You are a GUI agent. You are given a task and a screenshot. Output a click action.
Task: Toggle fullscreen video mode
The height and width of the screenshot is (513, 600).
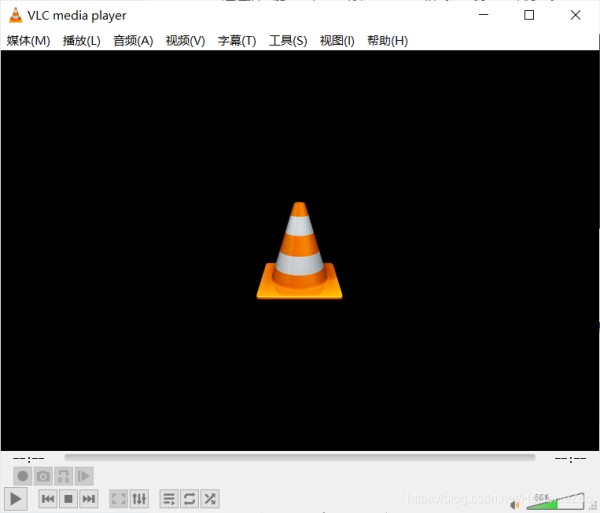coord(119,499)
